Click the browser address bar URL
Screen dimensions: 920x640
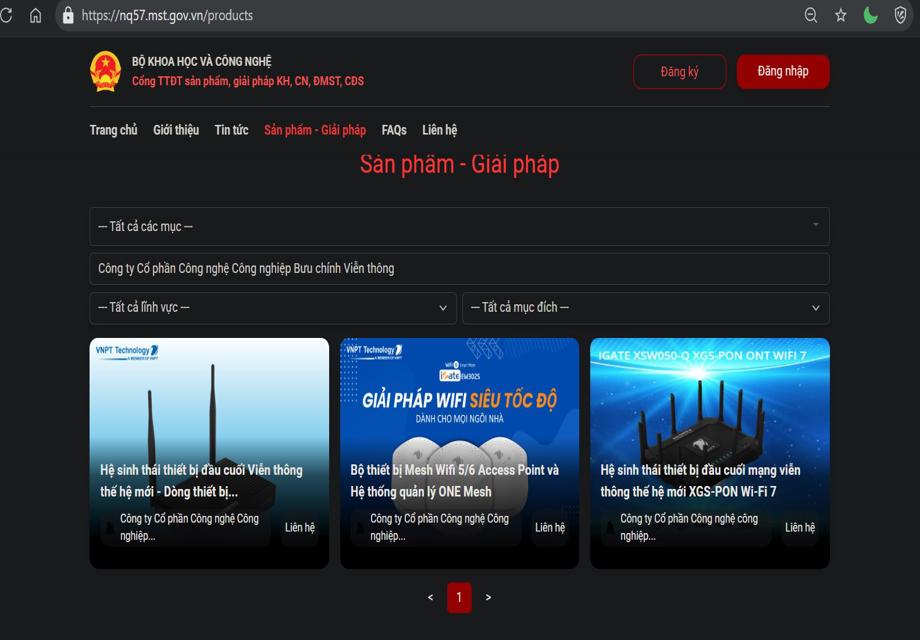[167, 15]
